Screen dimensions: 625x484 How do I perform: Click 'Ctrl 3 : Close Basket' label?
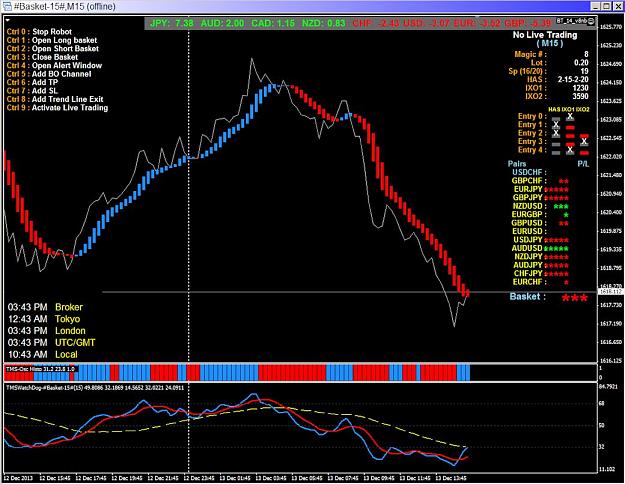[42, 57]
